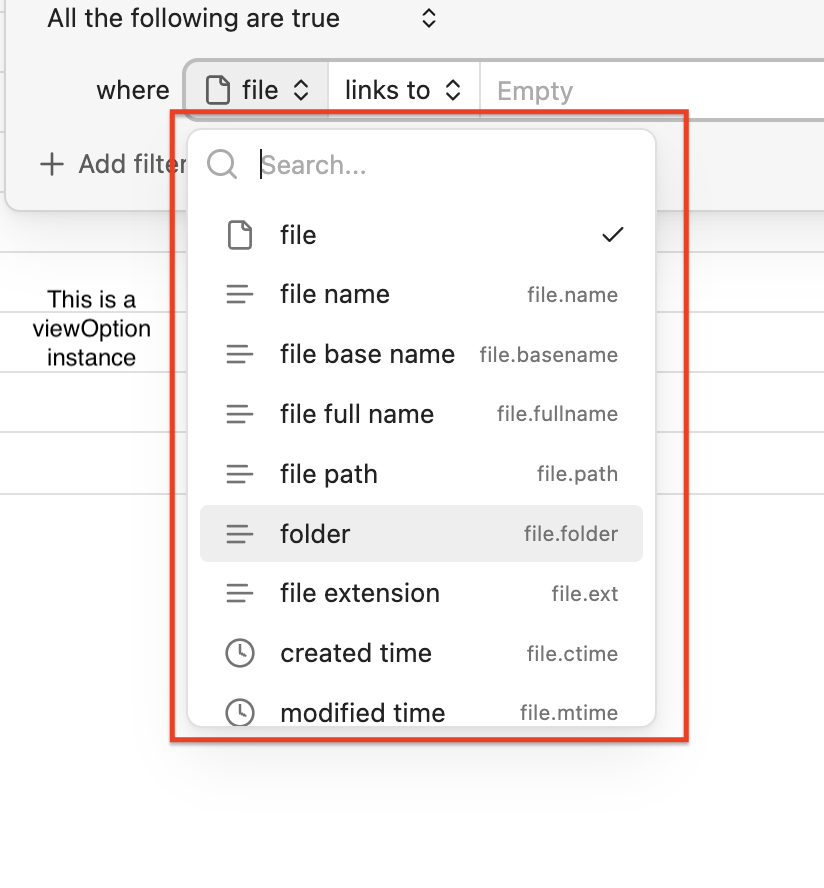The image size is (824, 888).
Task: Choose the folder property from the list
Action: (421, 534)
